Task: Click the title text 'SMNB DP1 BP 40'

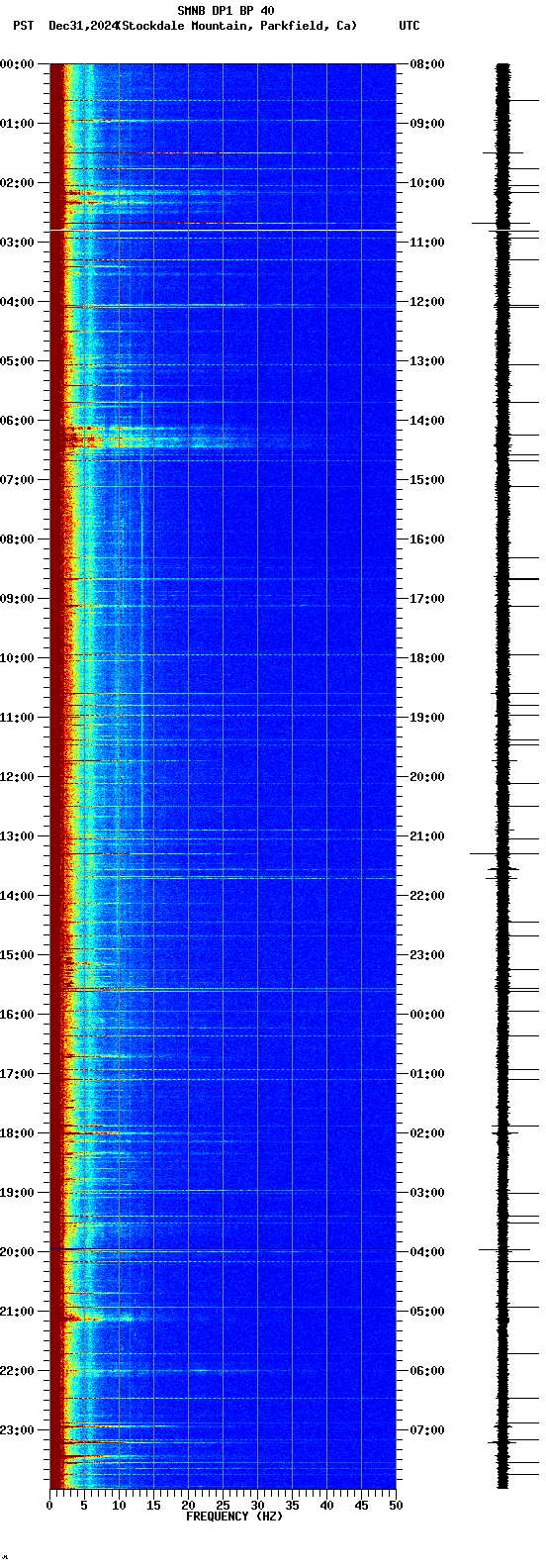Action: (226, 11)
